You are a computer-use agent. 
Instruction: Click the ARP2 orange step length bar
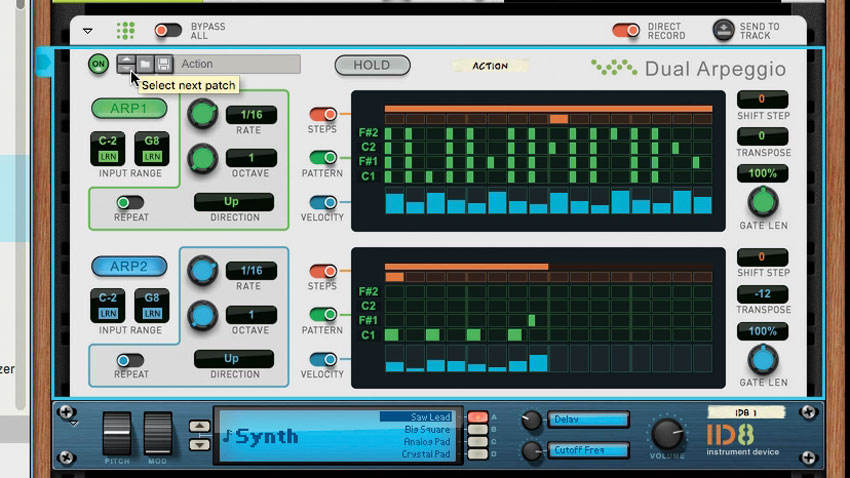point(466,266)
